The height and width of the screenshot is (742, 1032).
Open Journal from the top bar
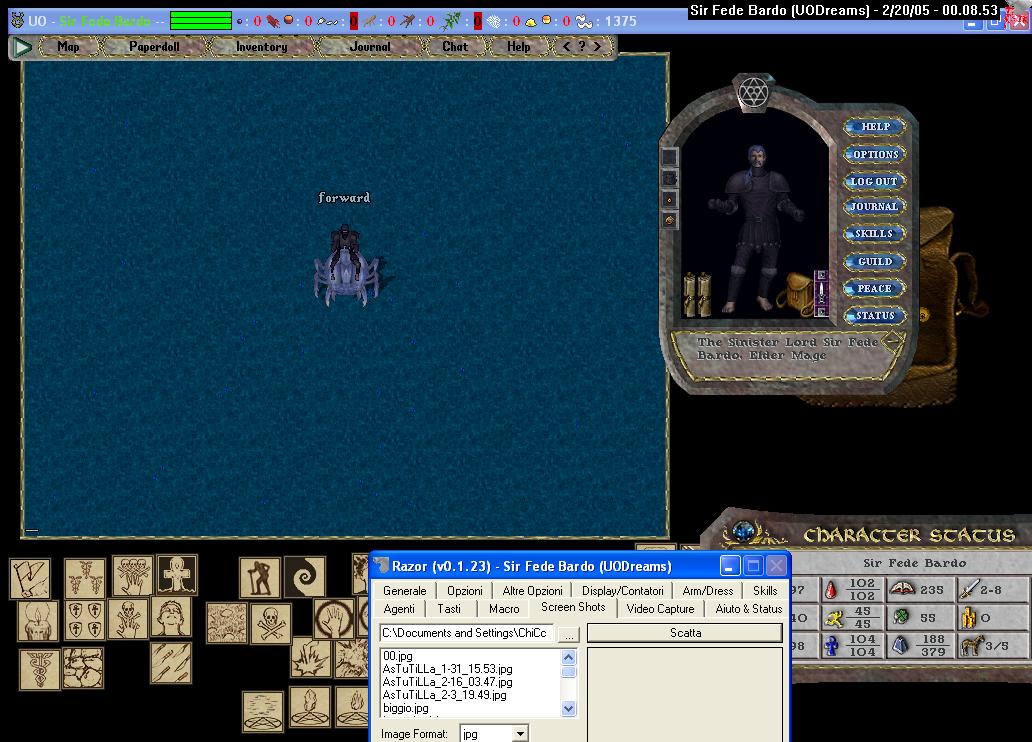(x=370, y=47)
